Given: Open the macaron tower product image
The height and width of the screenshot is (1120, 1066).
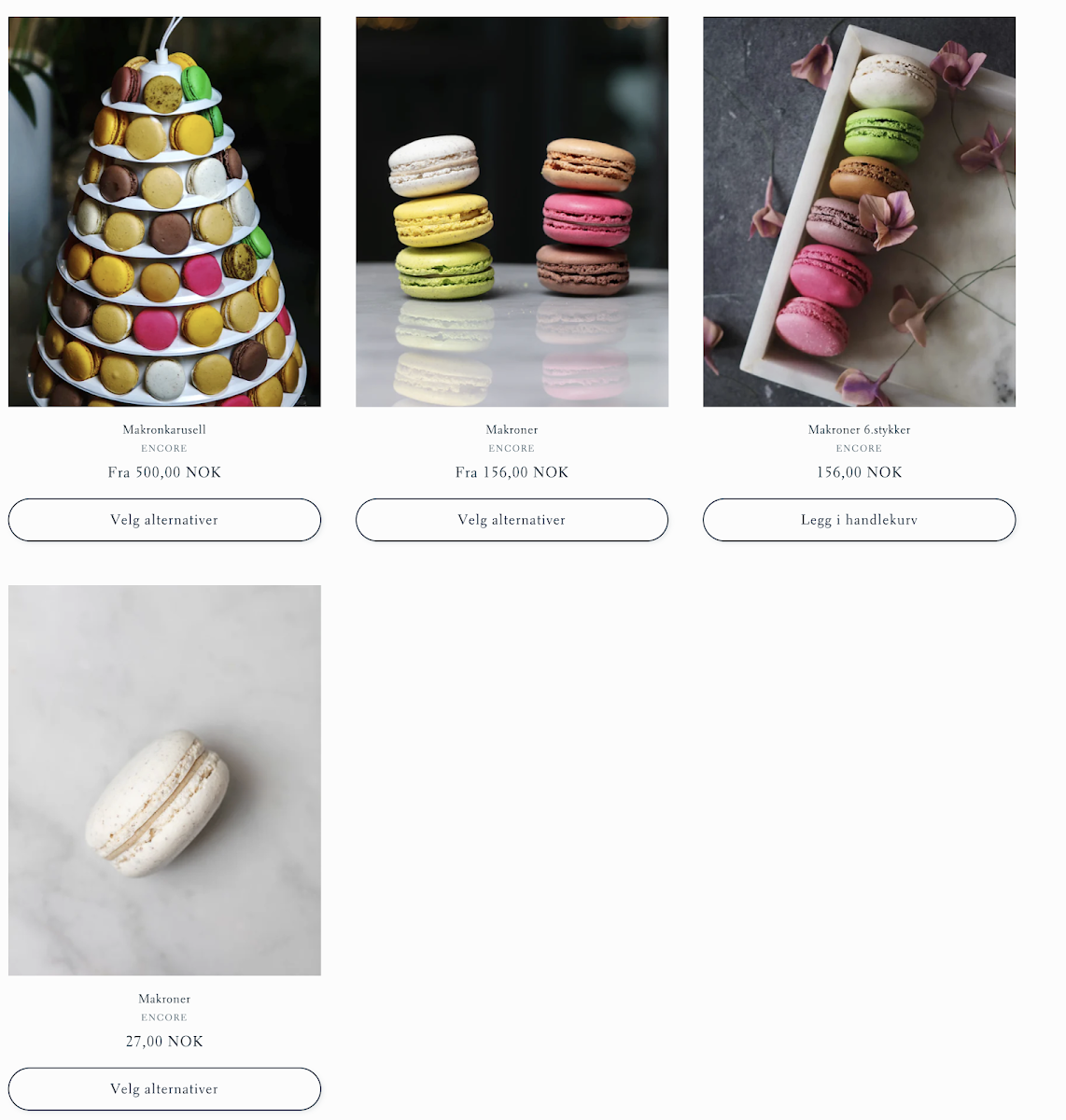Looking at the screenshot, I should [164, 212].
